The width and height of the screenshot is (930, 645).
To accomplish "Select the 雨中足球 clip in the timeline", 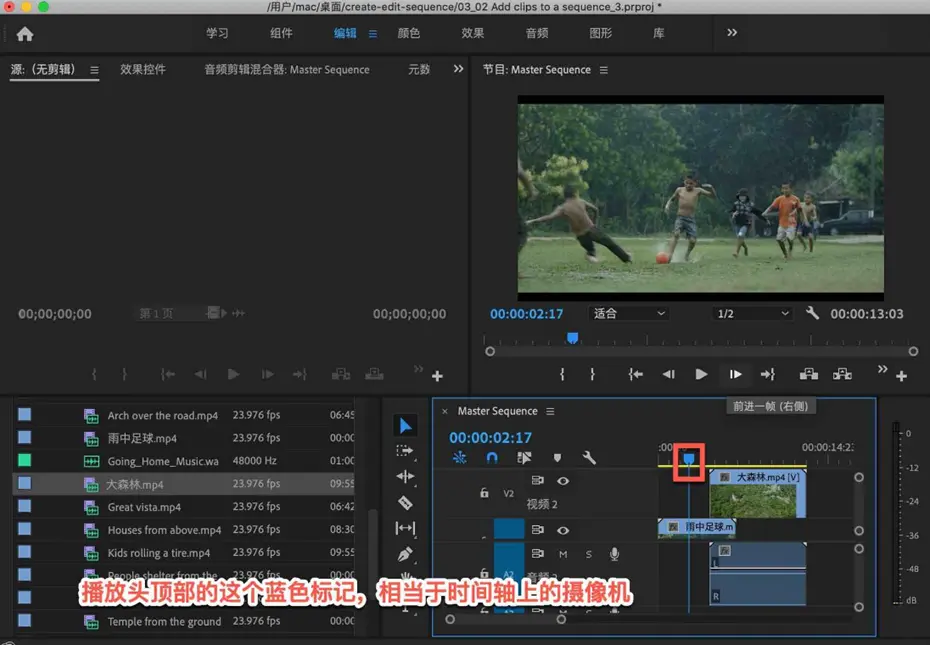I will click(696, 527).
